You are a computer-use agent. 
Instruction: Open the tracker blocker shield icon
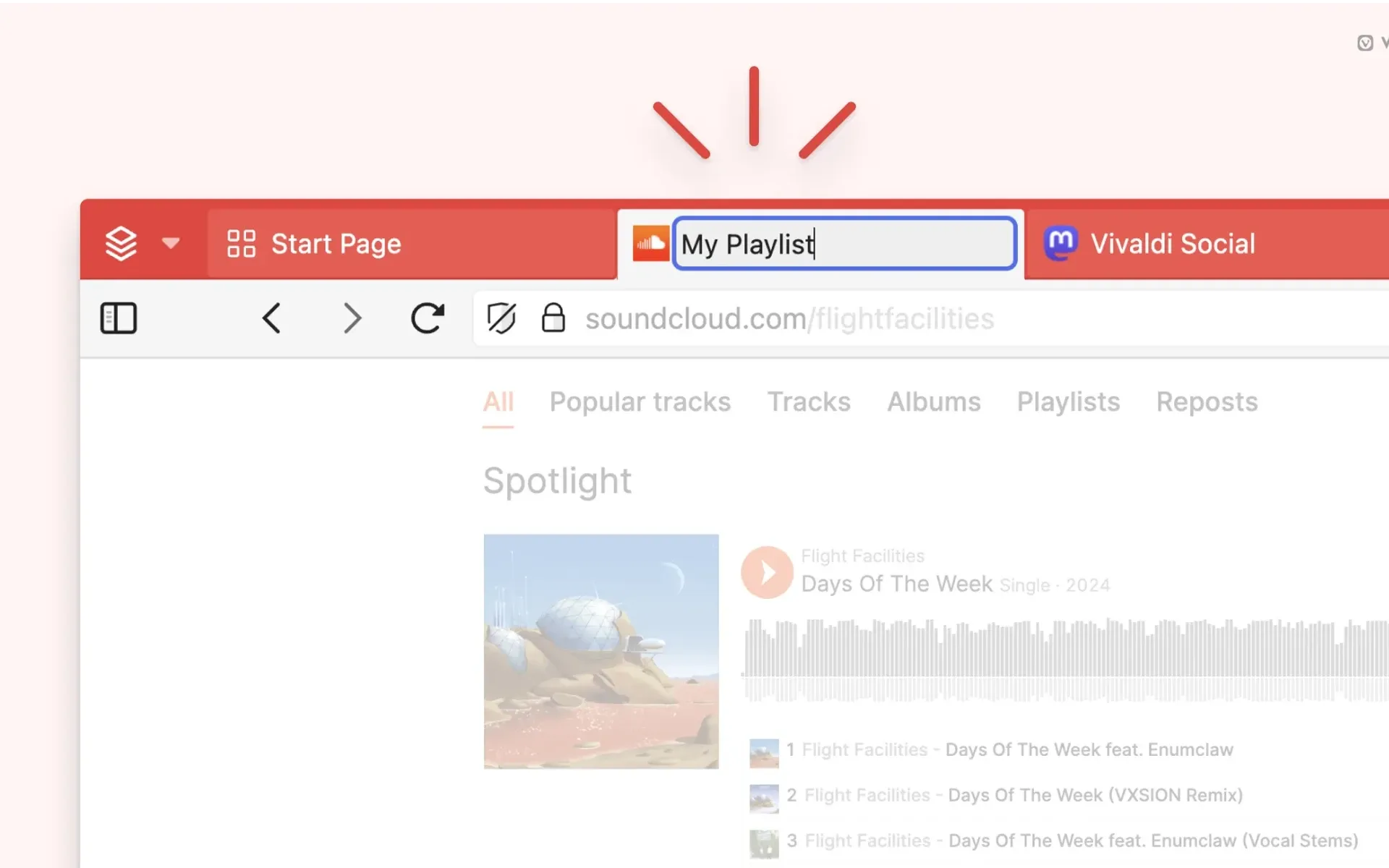click(501, 318)
